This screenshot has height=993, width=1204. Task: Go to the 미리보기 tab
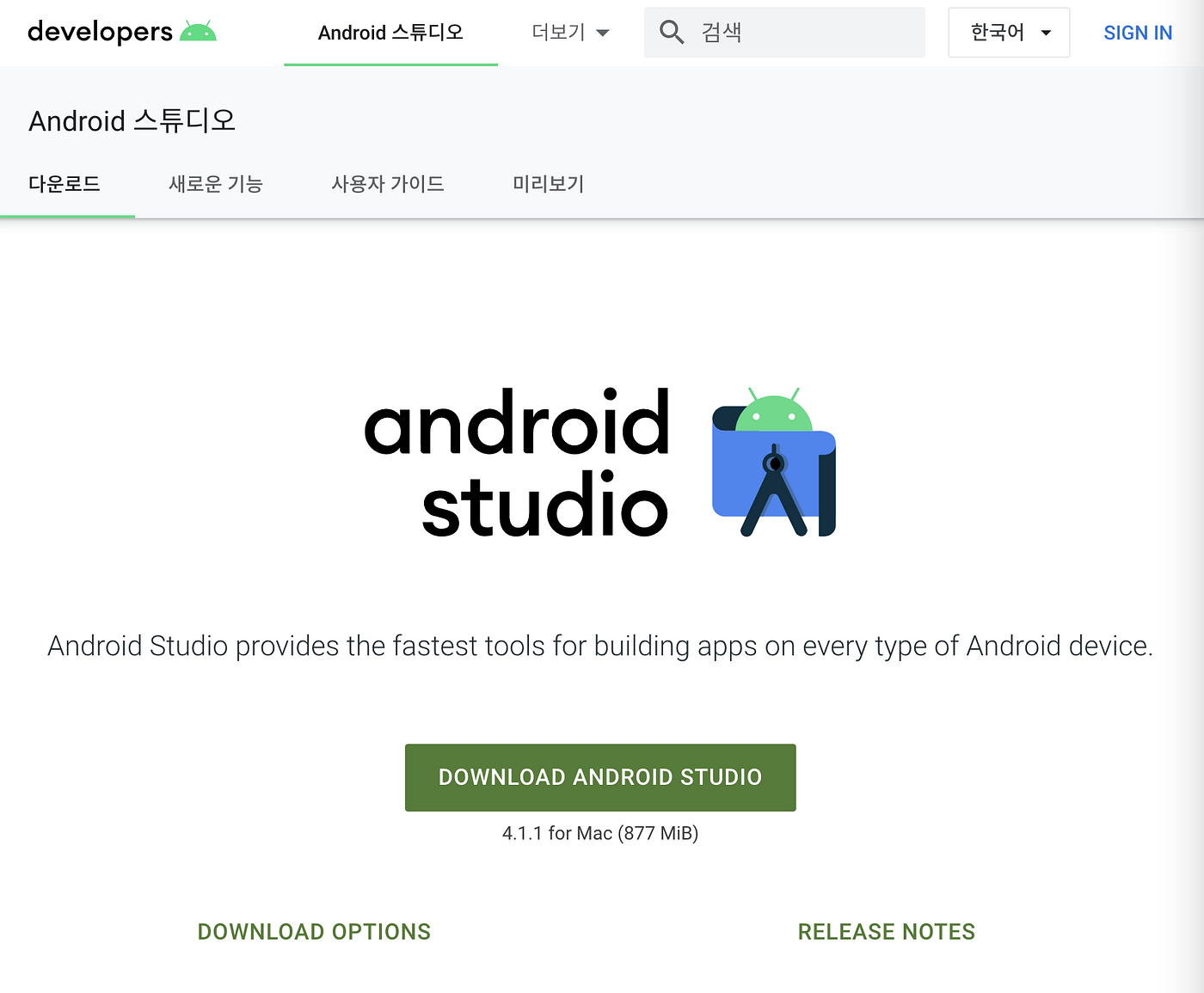549,184
